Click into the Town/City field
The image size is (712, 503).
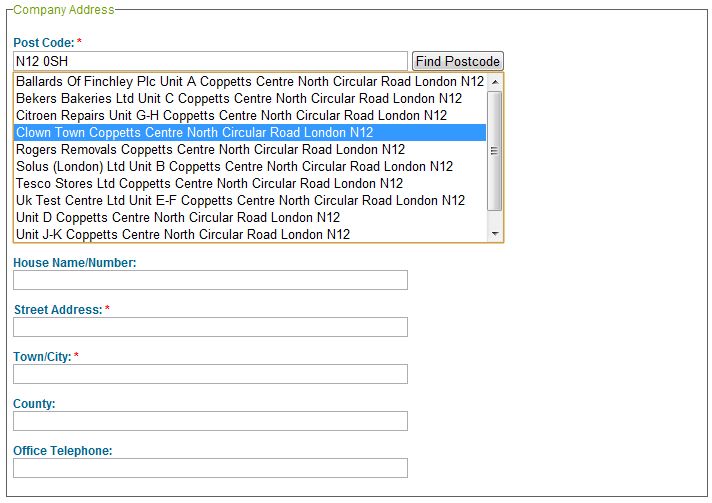pos(210,374)
